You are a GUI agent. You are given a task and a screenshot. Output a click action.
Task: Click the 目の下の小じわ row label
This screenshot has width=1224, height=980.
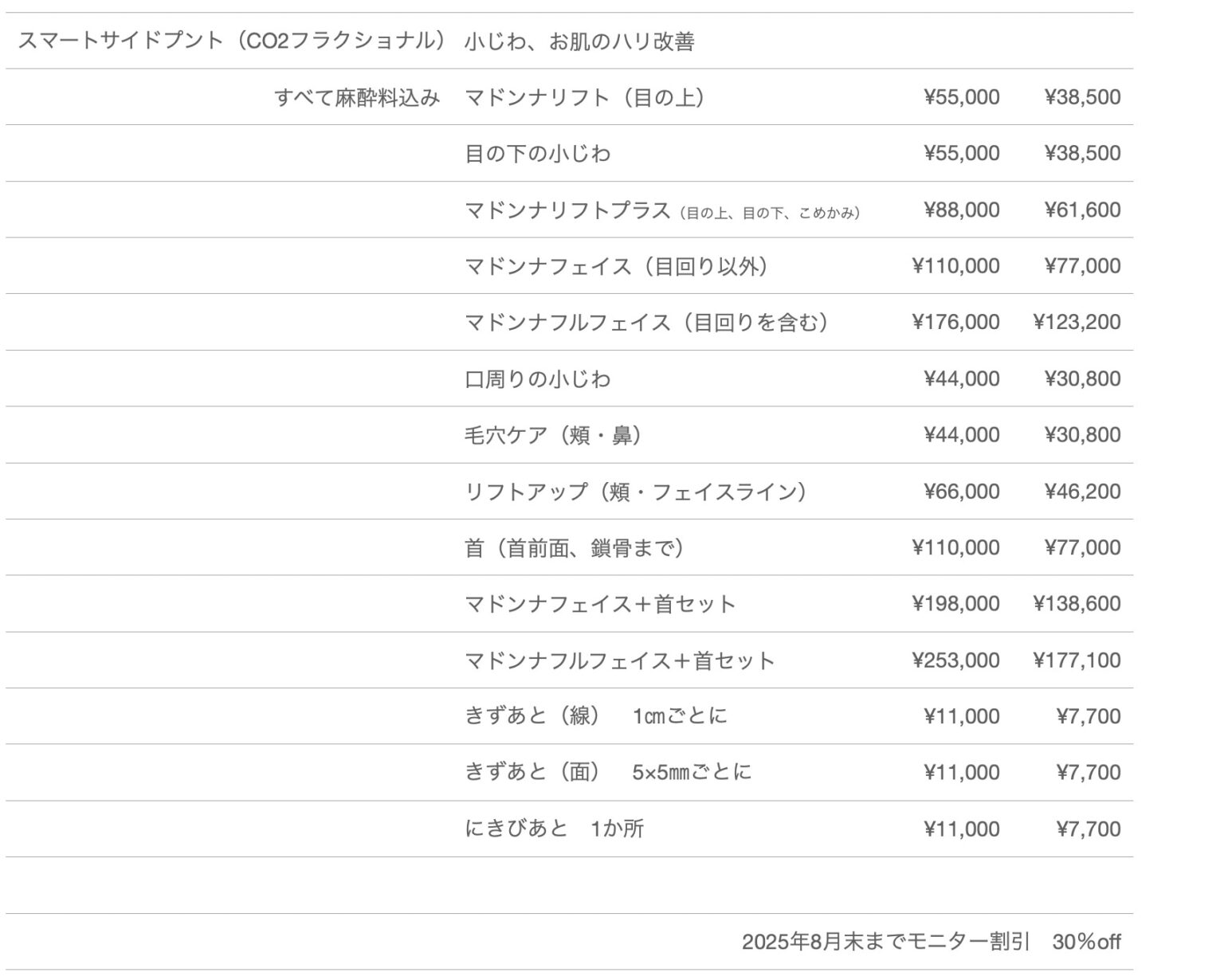click(x=538, y=154)
